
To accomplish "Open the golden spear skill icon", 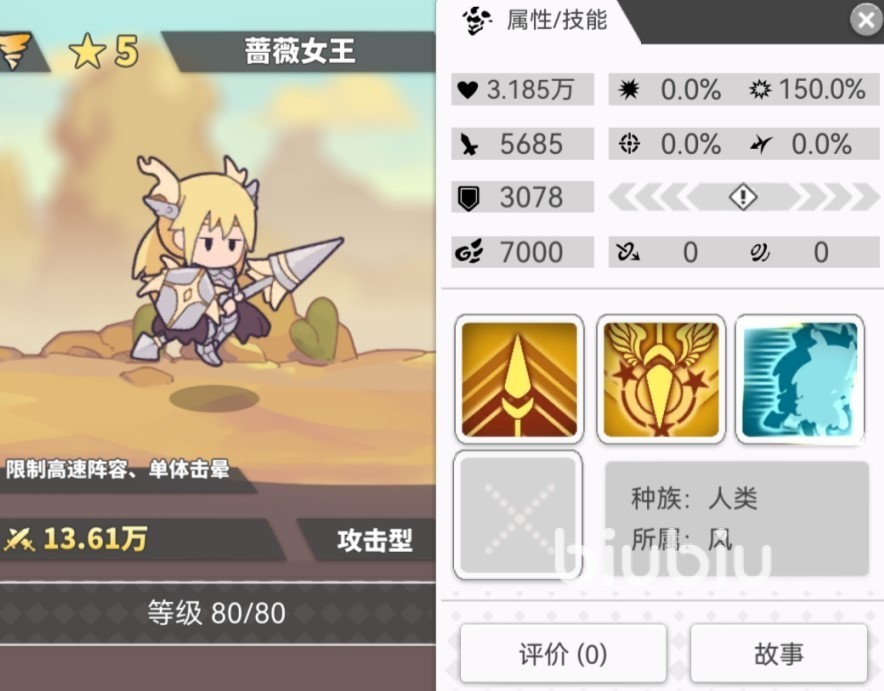I will (519, 379).
